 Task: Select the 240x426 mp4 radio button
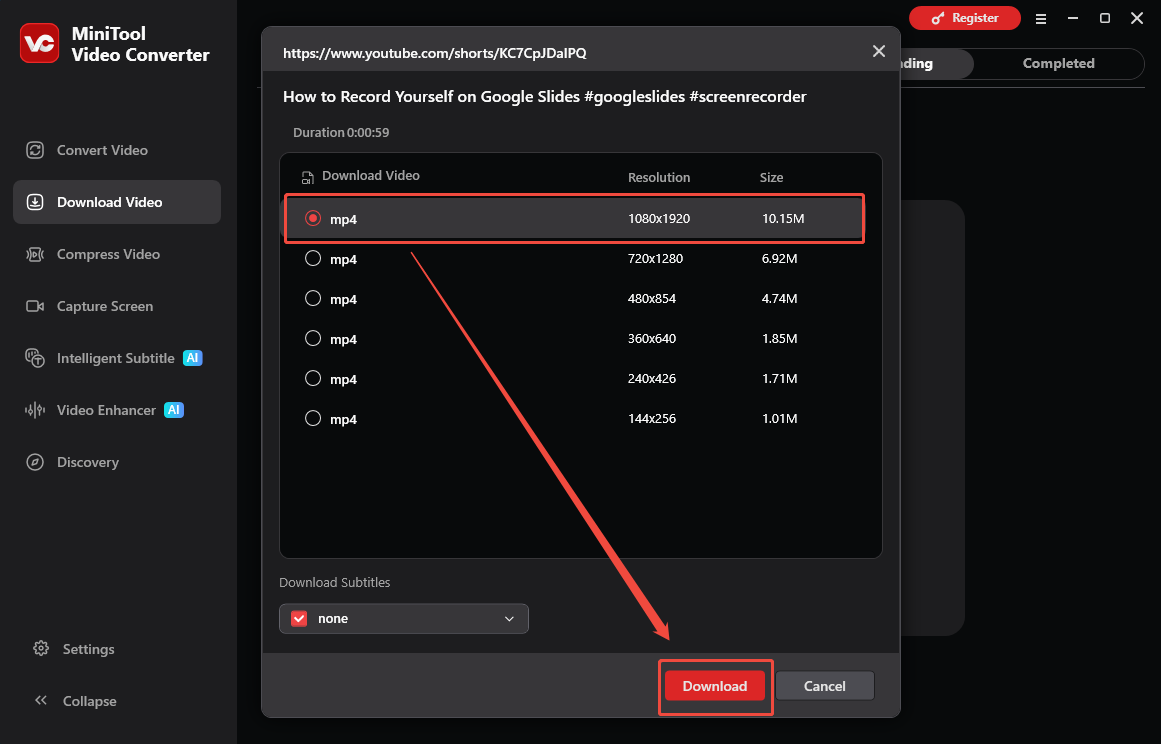point(313,378)
